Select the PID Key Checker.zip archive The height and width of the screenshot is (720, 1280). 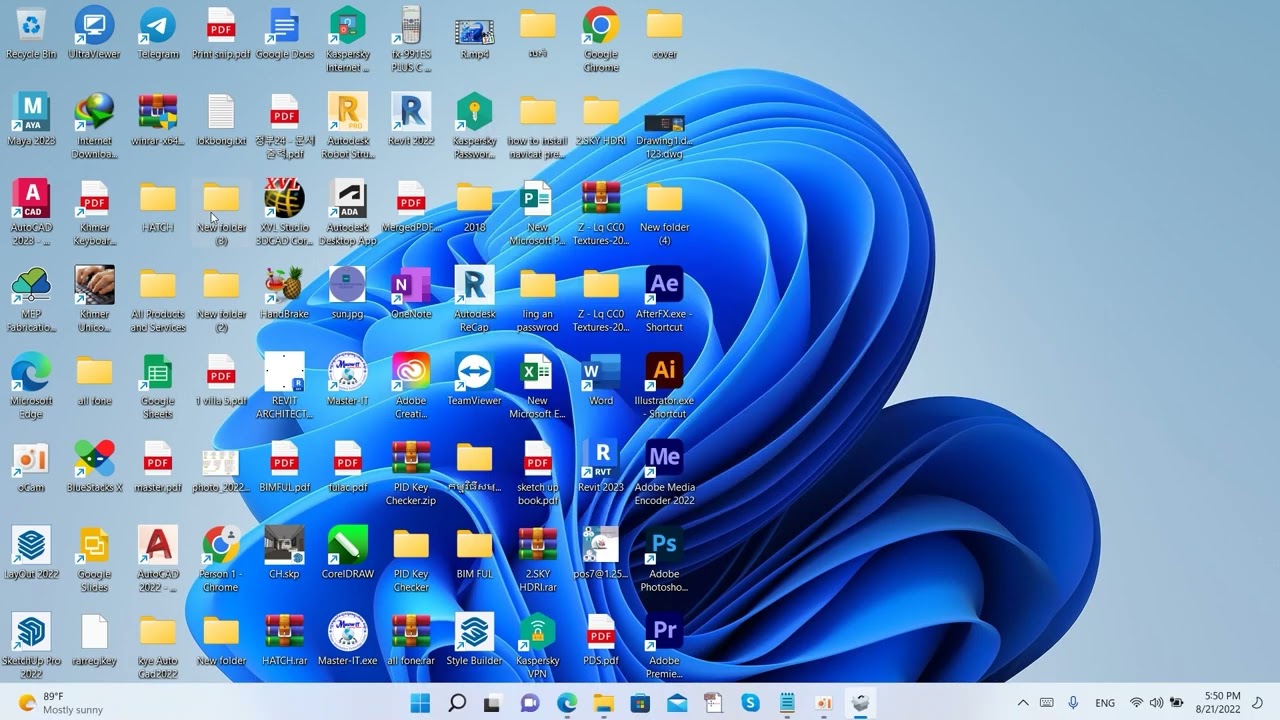pyautogui.click(x=411, y=473)
